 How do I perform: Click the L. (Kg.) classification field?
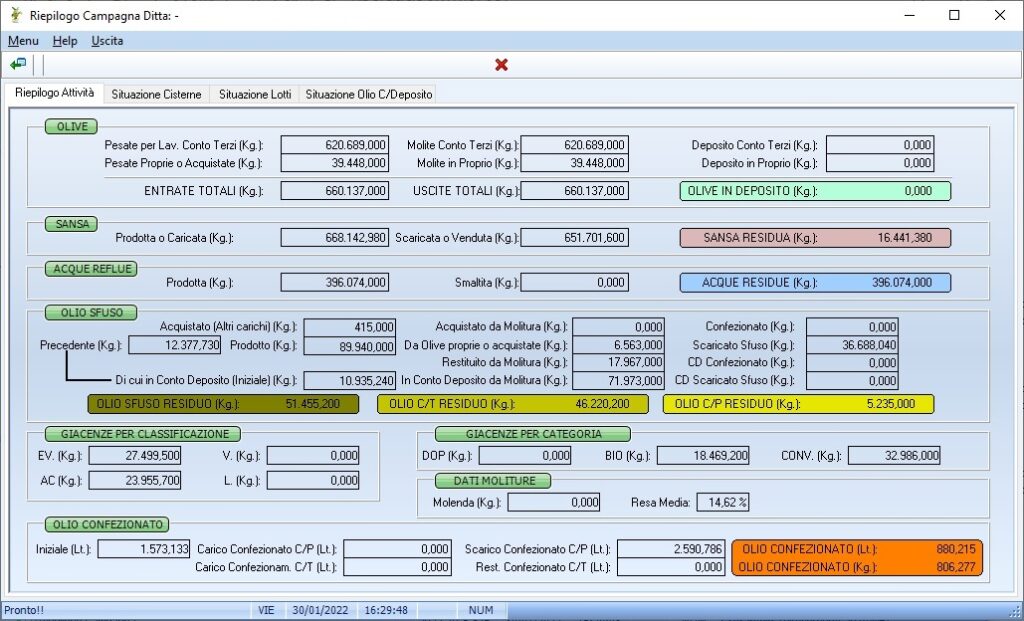point(313,481)
